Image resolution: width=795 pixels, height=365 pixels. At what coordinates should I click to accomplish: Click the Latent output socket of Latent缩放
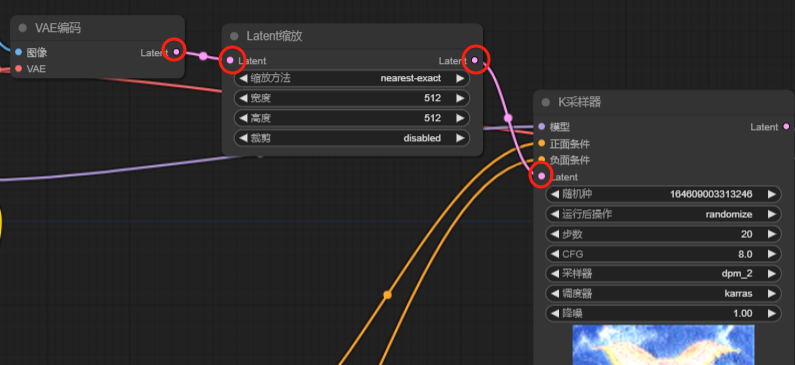pos(475,60)
